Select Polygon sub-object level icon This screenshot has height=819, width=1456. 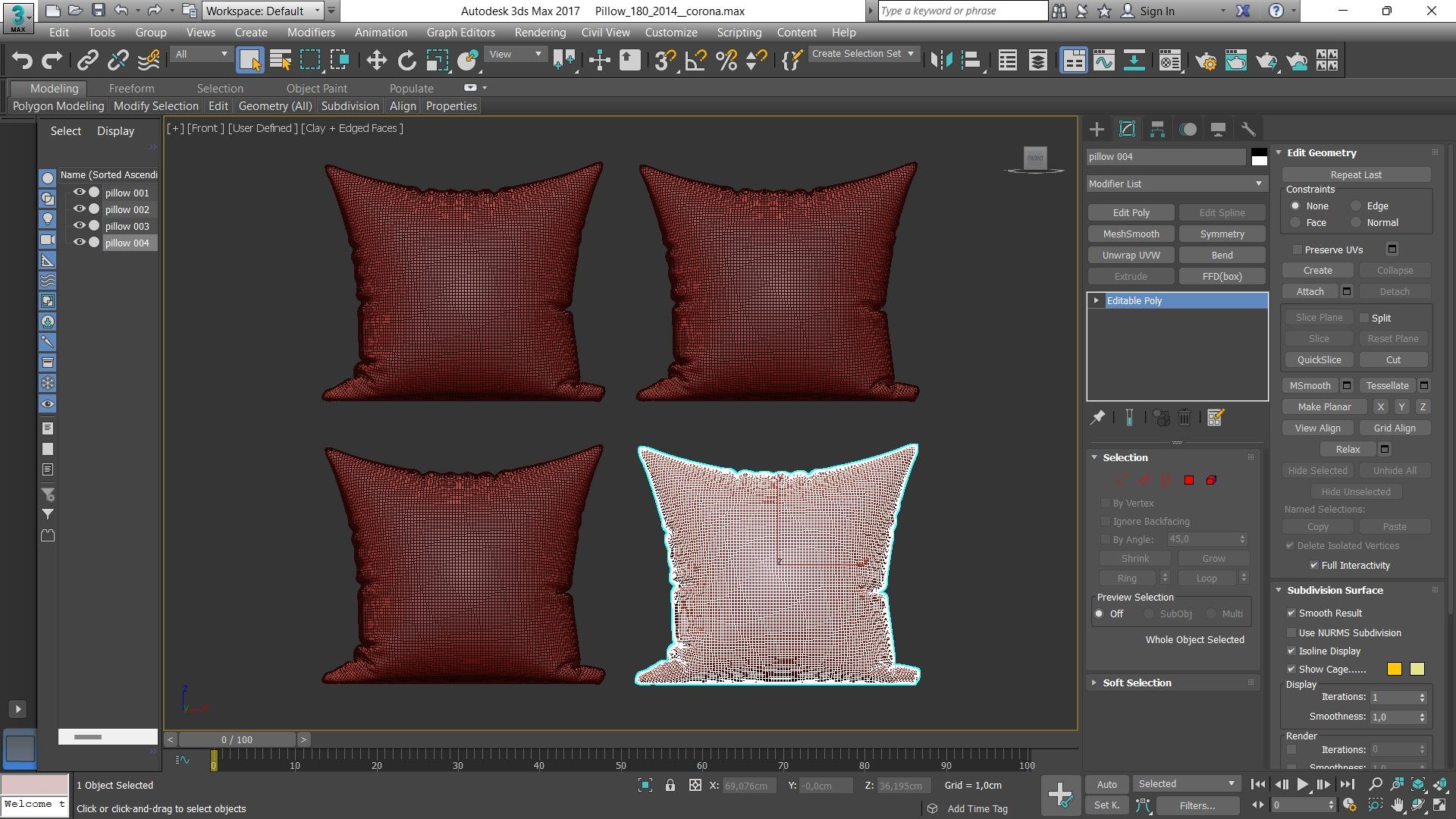coord(1189,480)
